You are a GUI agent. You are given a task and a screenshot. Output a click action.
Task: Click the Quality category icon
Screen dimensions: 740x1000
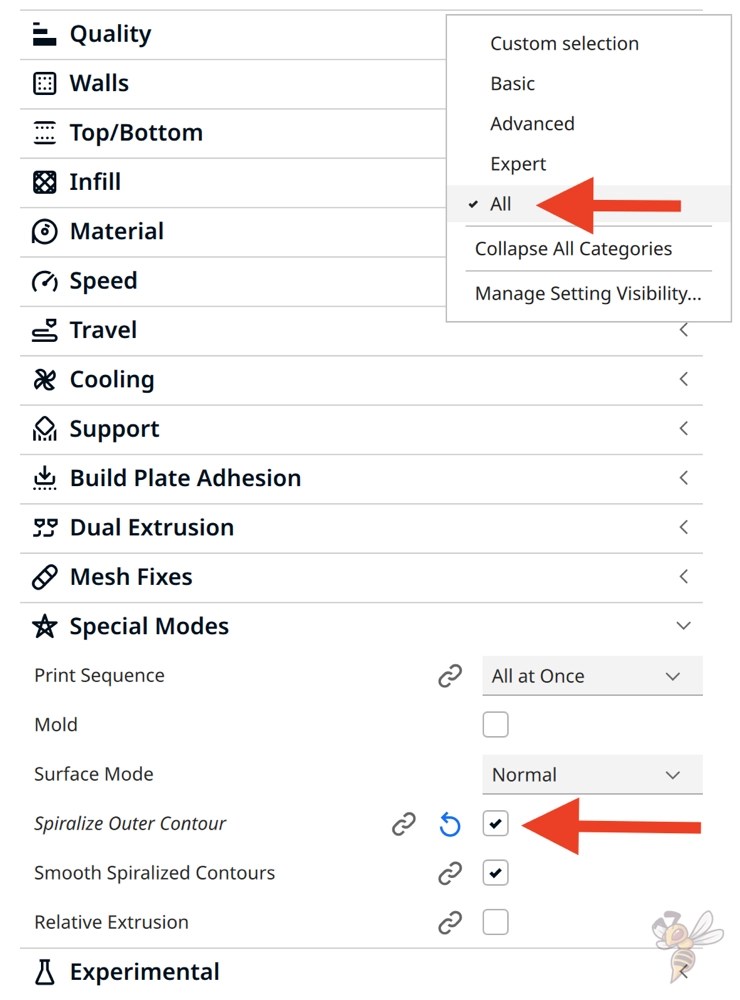click(x=44, y=33)
